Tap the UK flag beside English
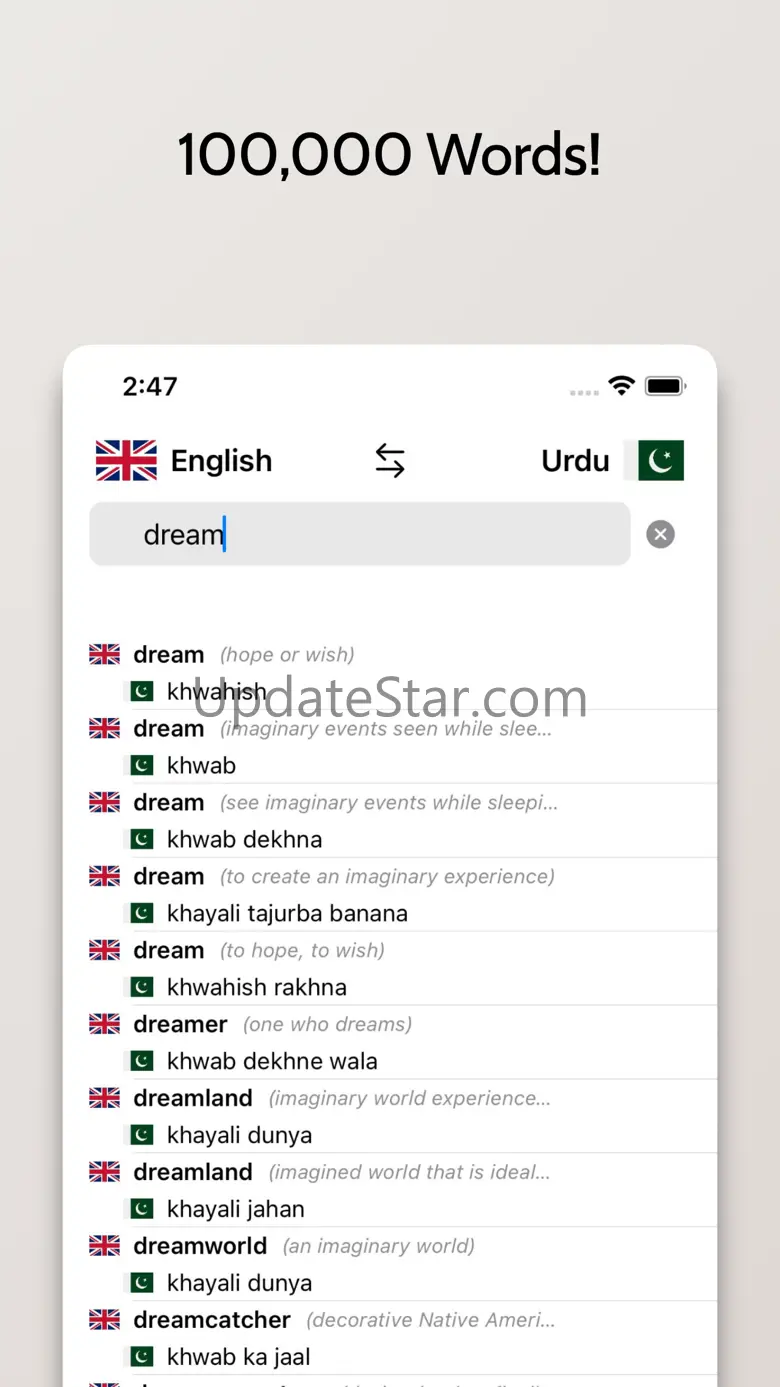Image resolution: width=780 pixels, height=1387 pixels. pos(126,461)
